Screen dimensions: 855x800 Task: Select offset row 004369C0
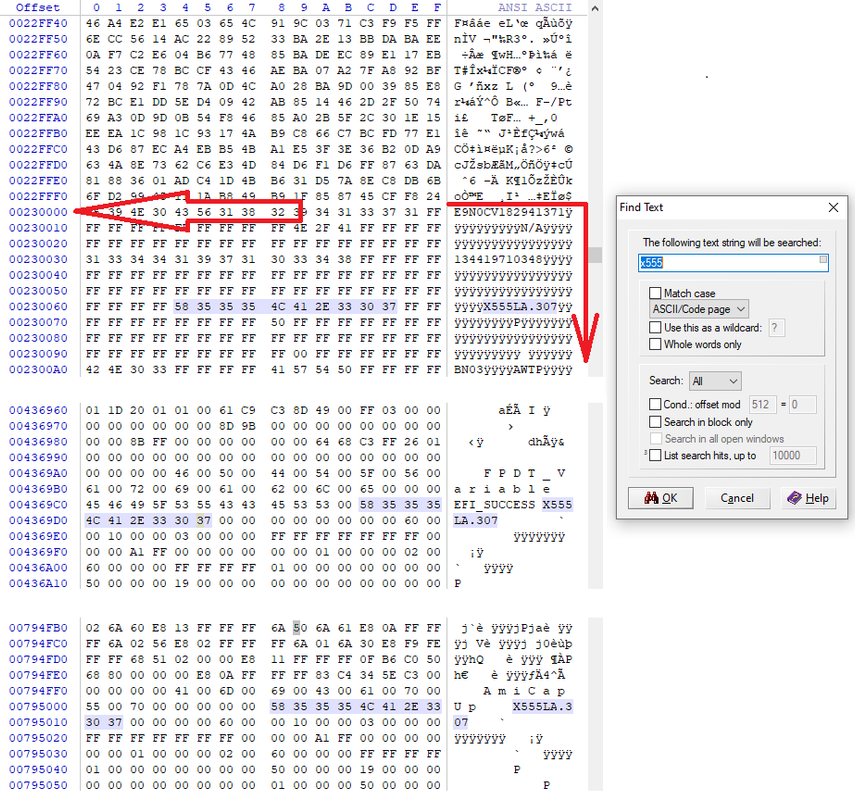(38, 504)
